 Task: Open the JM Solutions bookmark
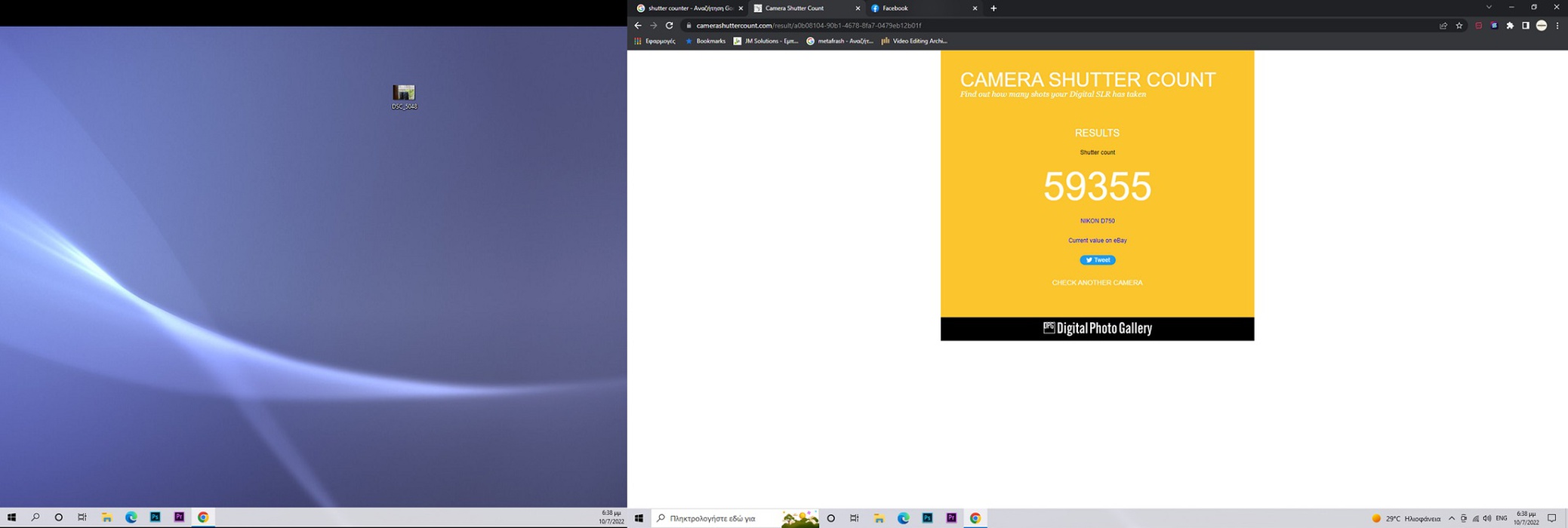pos(766,41)
